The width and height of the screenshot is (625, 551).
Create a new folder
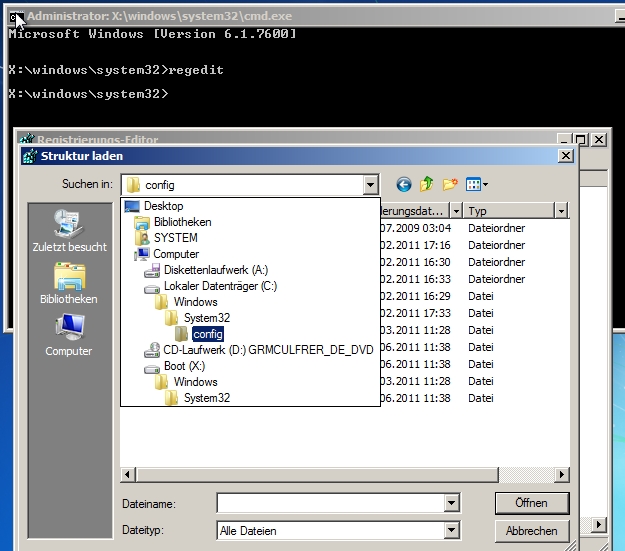450,184
